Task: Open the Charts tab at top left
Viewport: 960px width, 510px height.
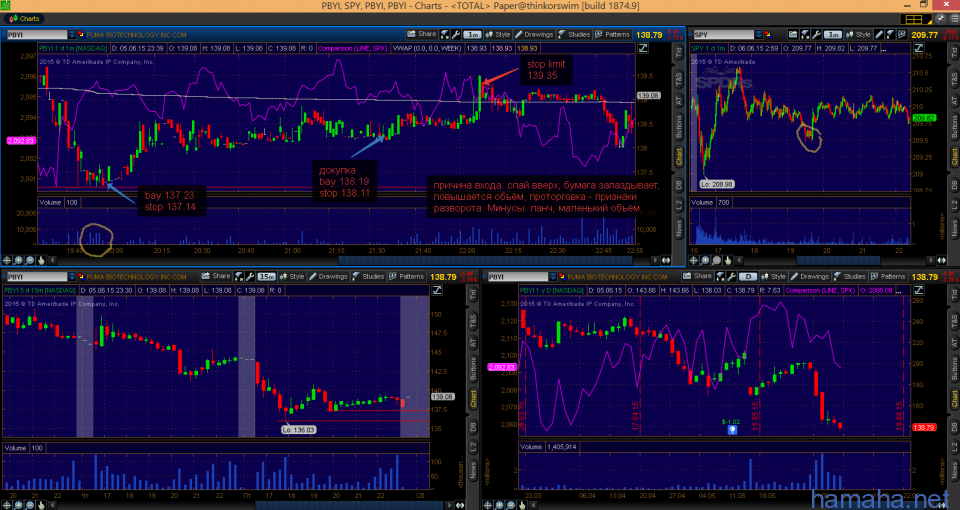Action: (x=24, y=18)
